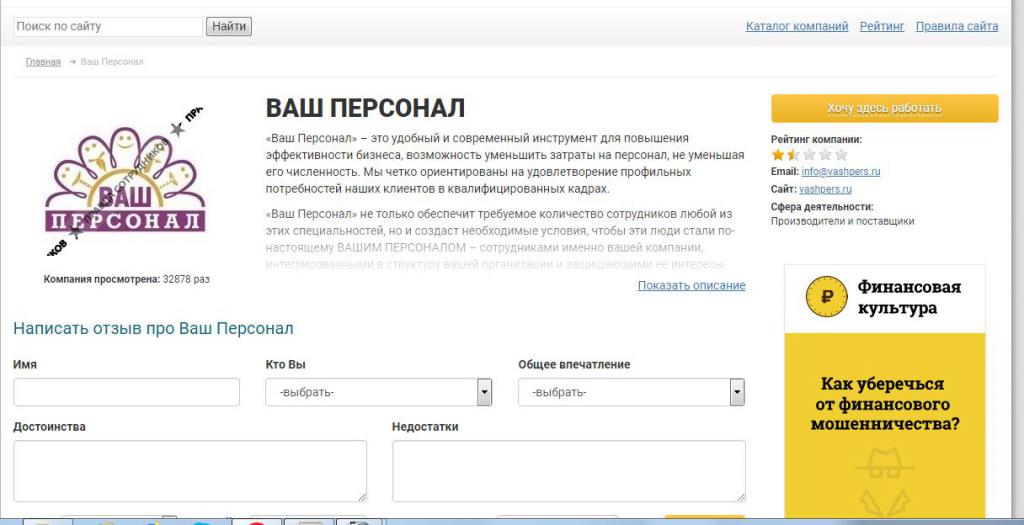Click the Достоинства text area

click(190, 471)
